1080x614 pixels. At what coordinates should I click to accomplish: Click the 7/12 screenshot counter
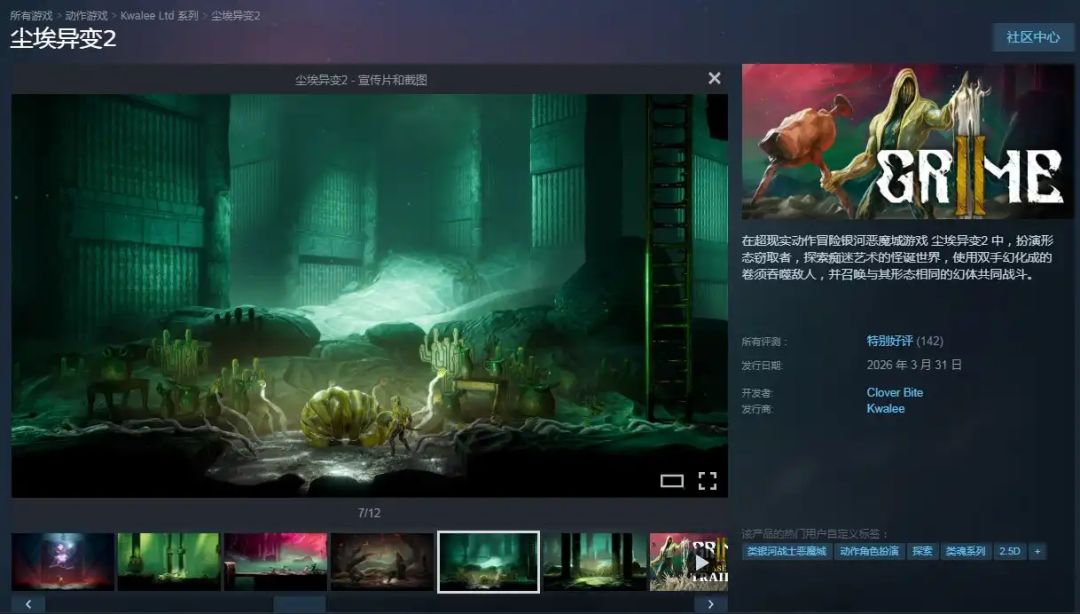369,513
